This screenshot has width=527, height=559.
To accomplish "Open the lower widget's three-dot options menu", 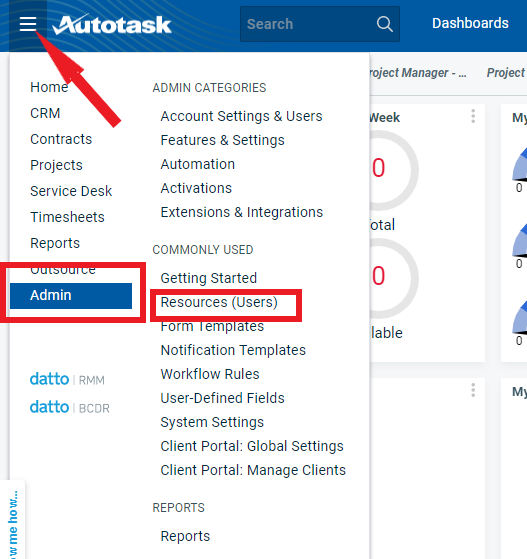I will [473, 390].
